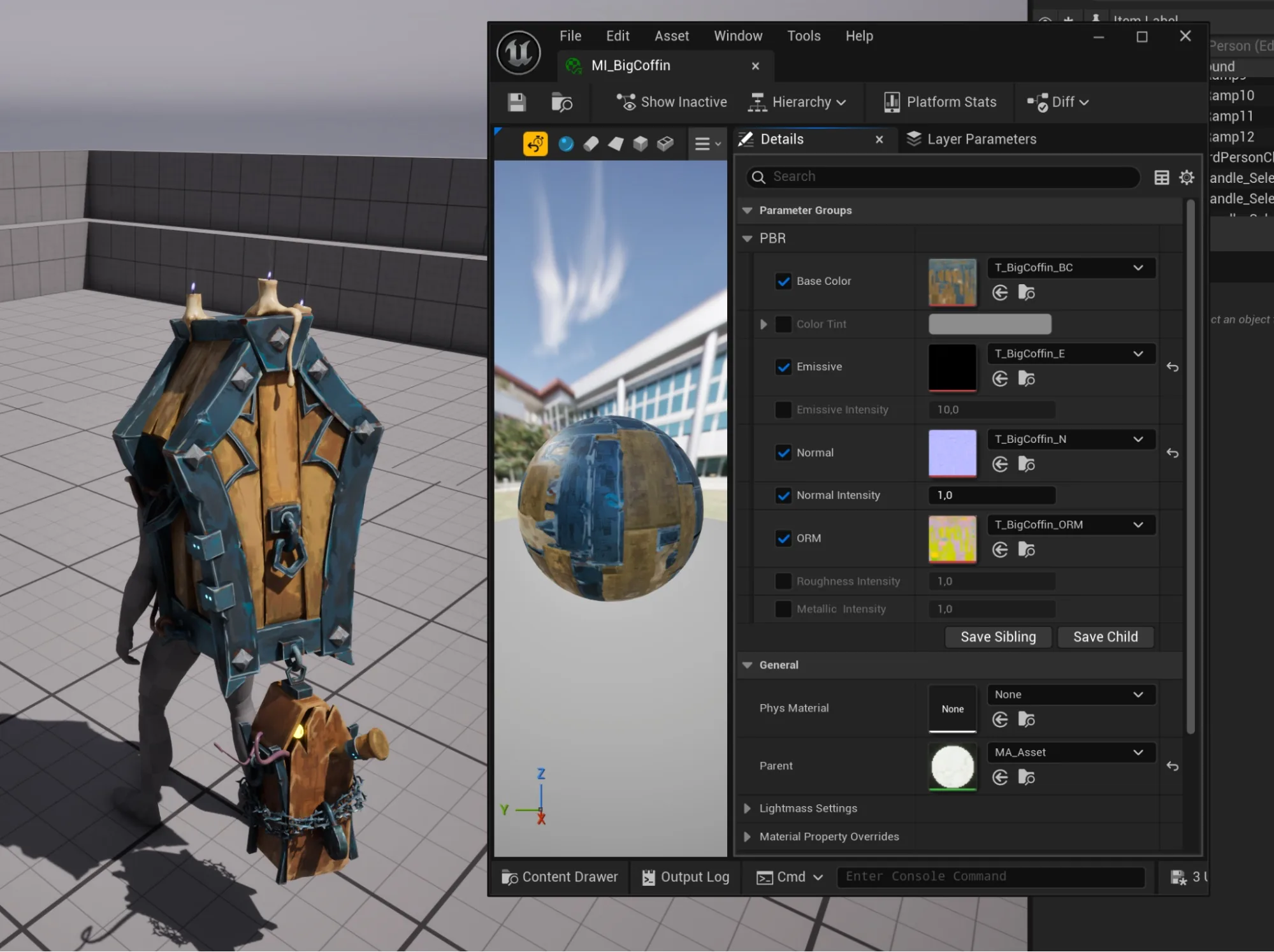Viewport: 1274px width, 952px height.
Task: Collapse the PBR group
Action: [747, 238]
